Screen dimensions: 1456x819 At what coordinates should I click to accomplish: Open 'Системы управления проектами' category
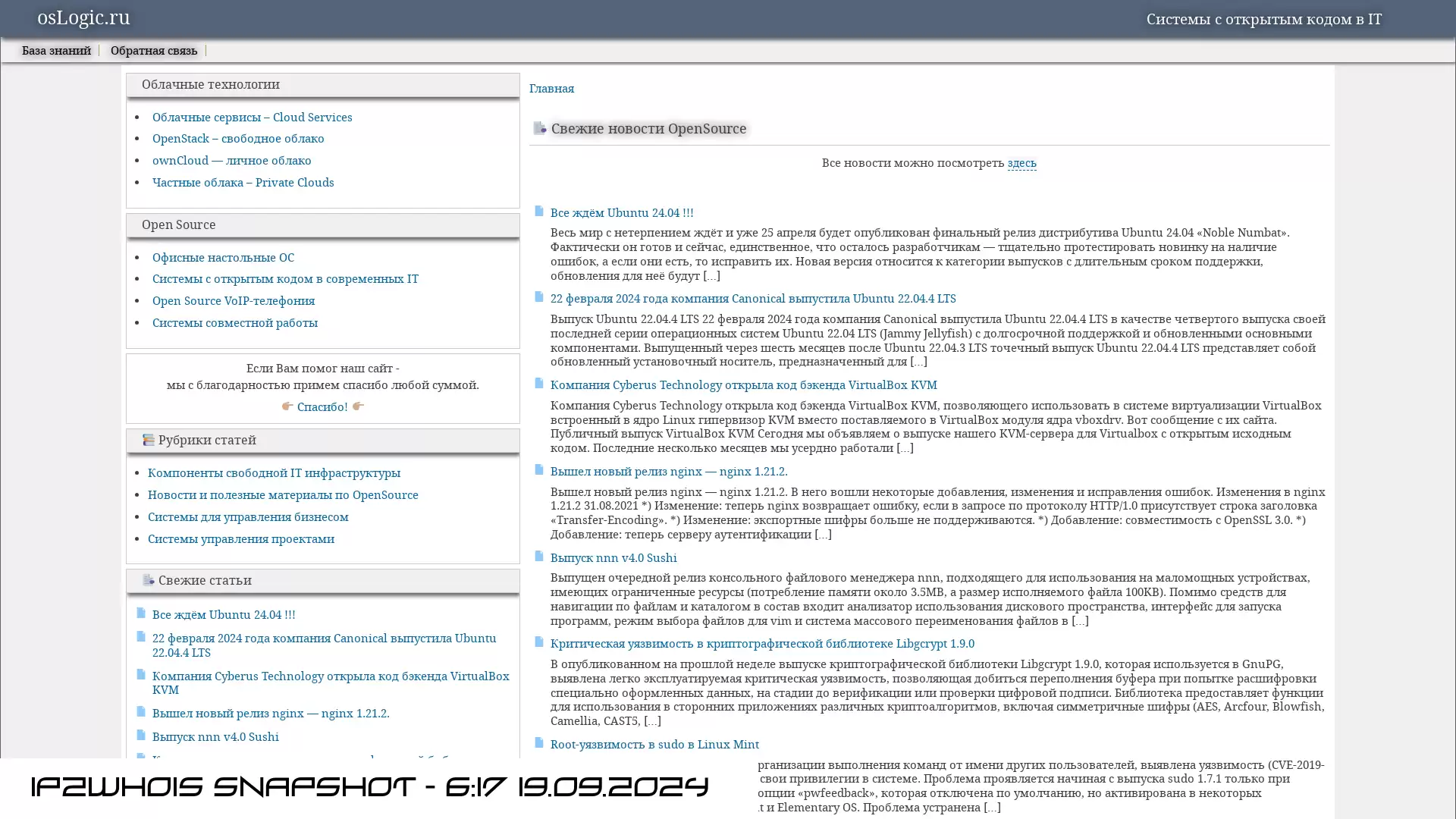click(x=241, y=539)
